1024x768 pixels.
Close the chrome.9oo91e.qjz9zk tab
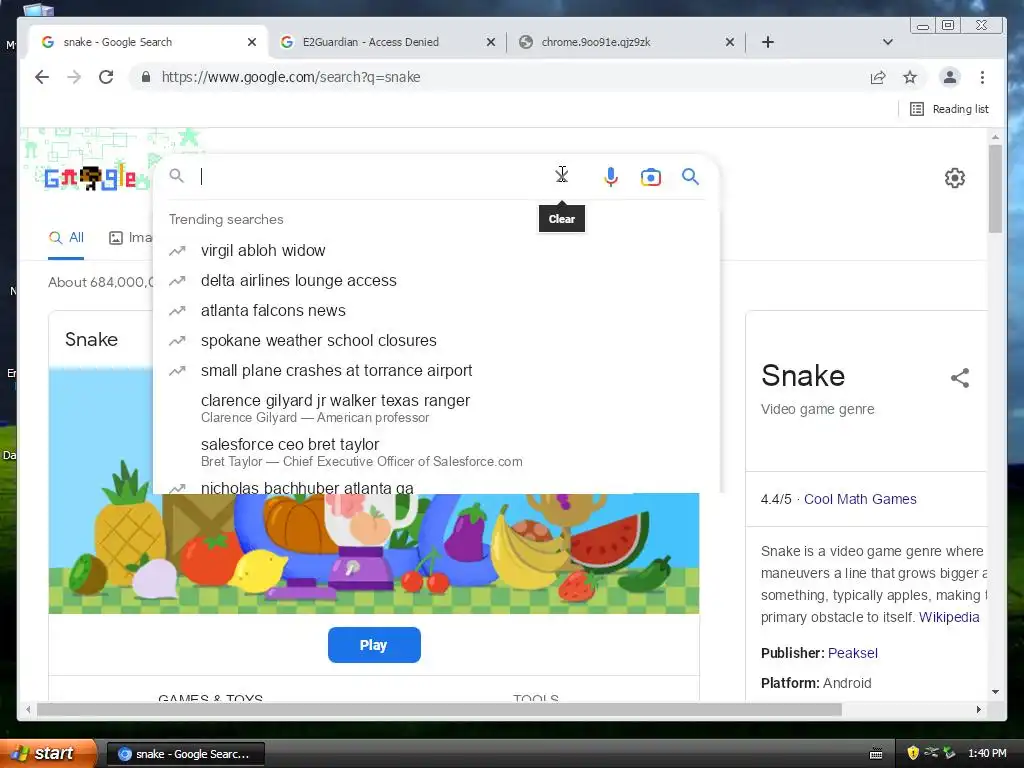[730, 42]
